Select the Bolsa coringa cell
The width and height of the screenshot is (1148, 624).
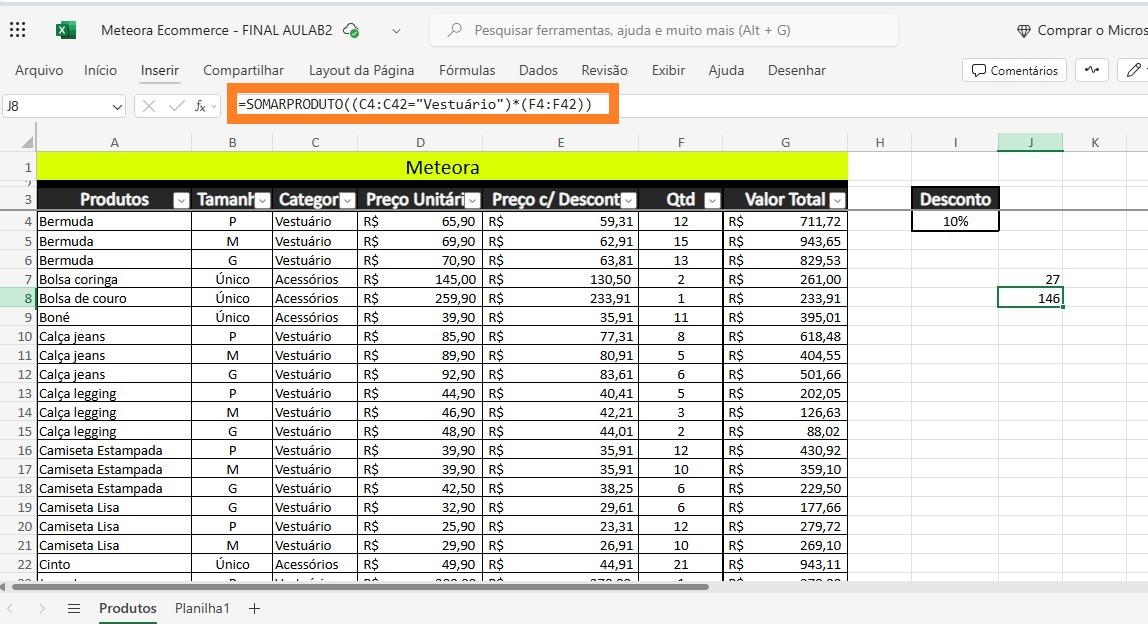pyautogui.click(x=114, y=279)
